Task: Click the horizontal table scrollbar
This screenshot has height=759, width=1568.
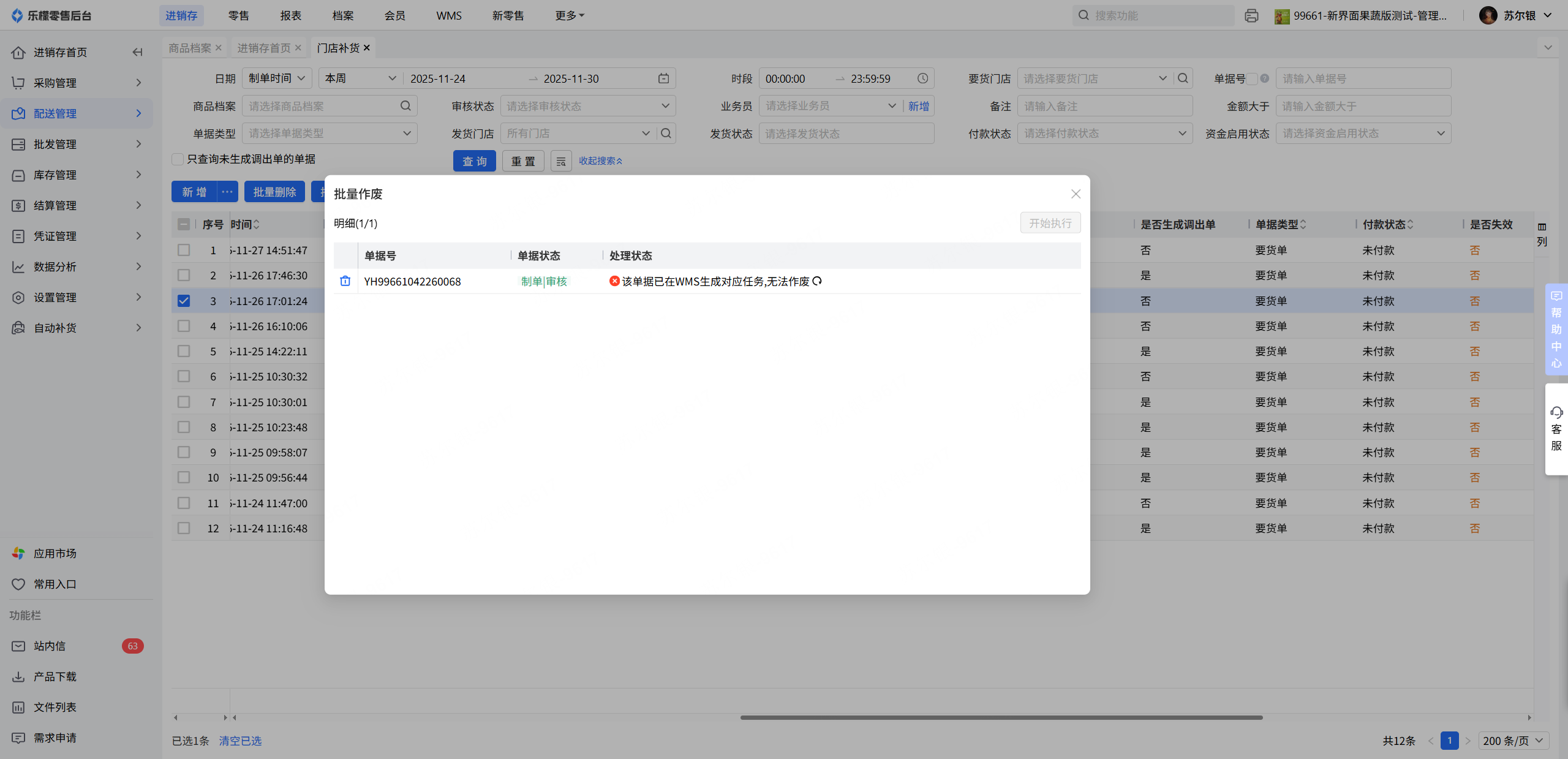Action: pyautogui.click(x=1001, y=717)
